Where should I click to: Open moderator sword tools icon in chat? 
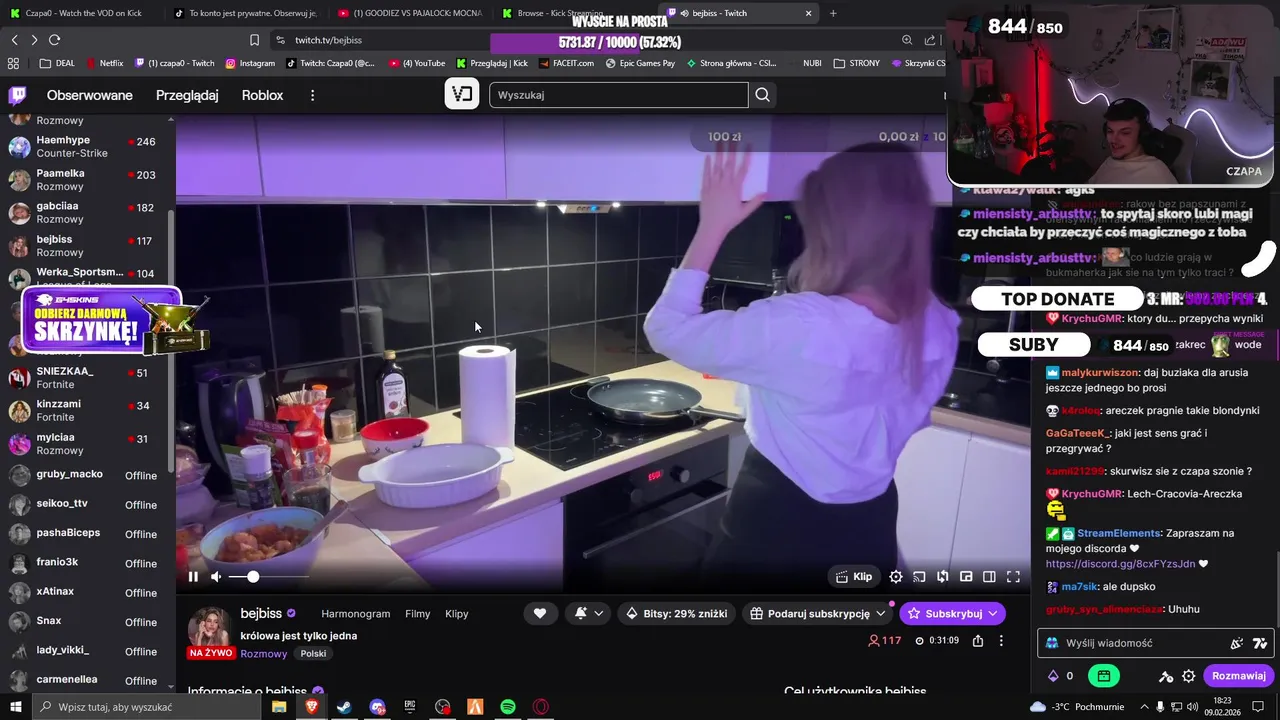(x=1166, y=676)
